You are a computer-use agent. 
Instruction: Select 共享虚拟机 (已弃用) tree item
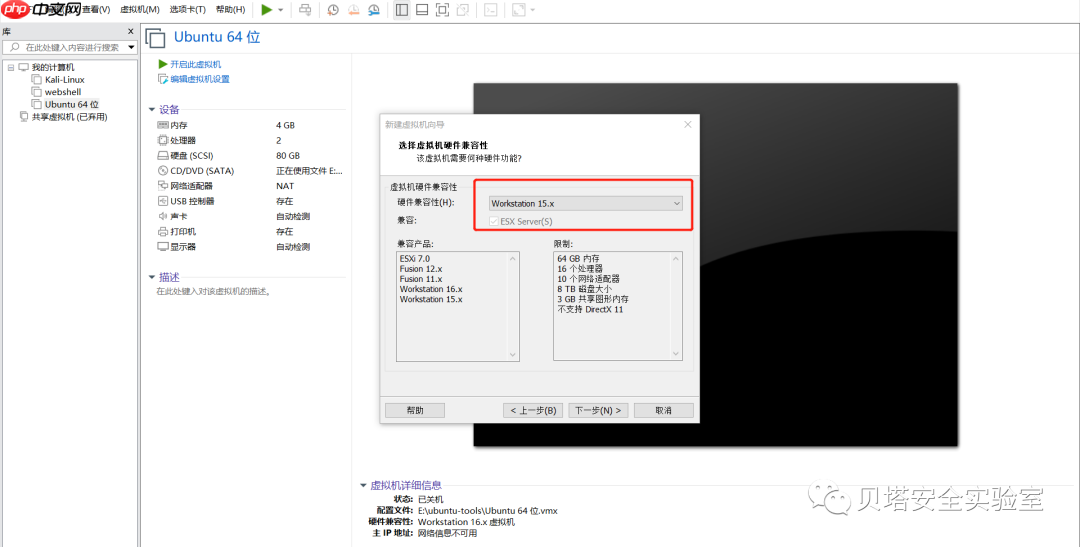70,117
